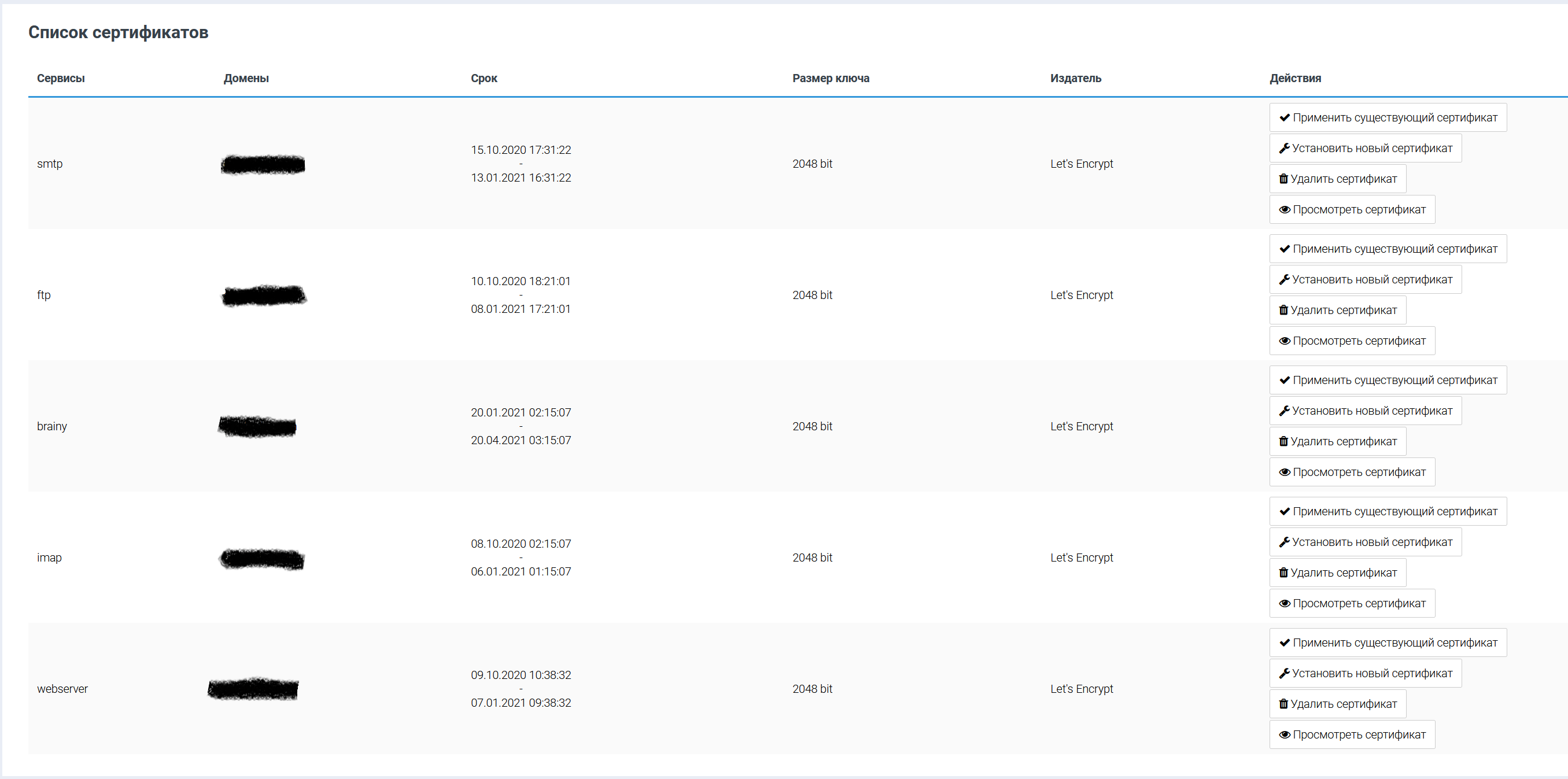Click trash icon to delete brainy certificate
The height and width of the screenshot is (779, 1568).
point(1283,441)
